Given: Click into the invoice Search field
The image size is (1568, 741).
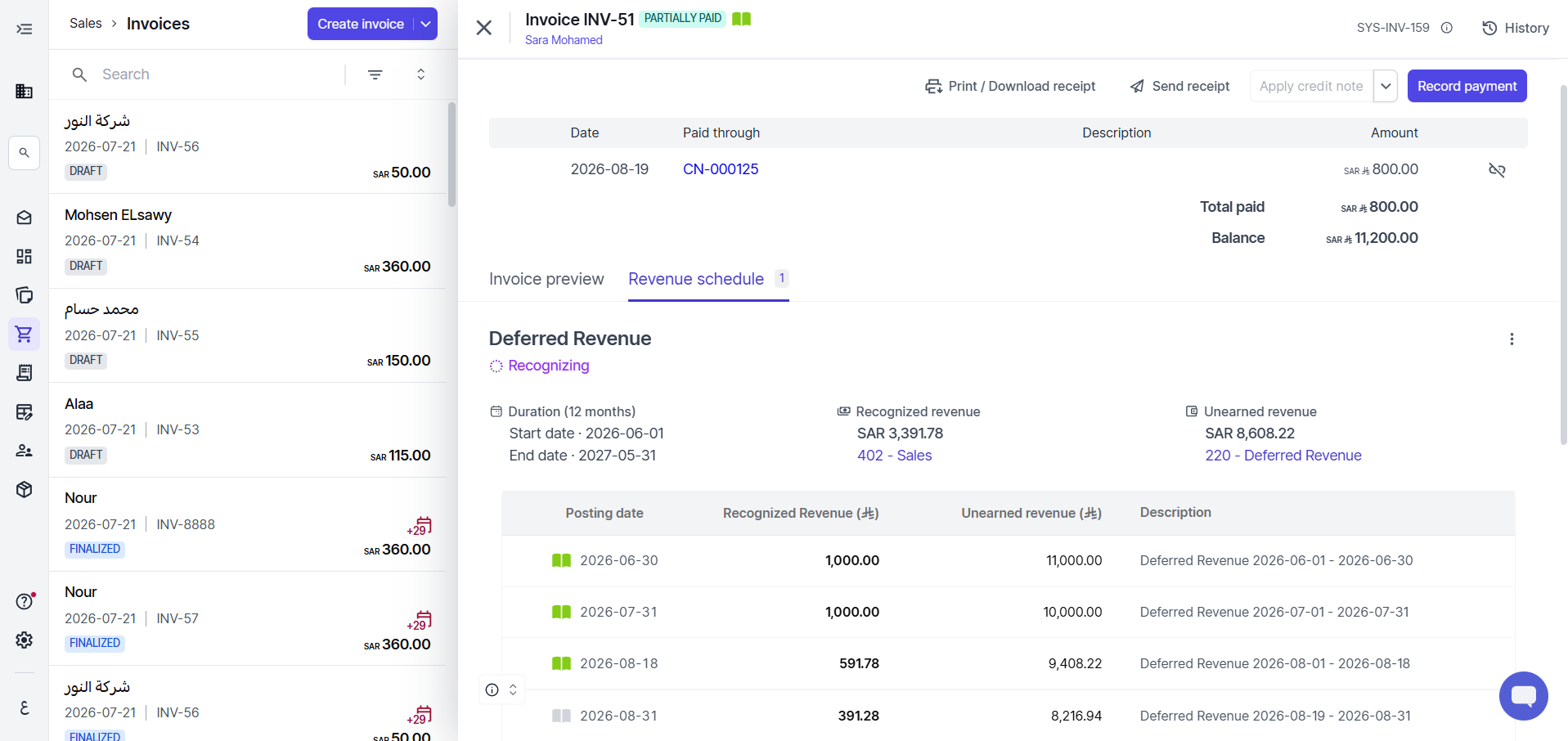Looking at the screenshot, I should pyautogui.click(x=217, y=74).
